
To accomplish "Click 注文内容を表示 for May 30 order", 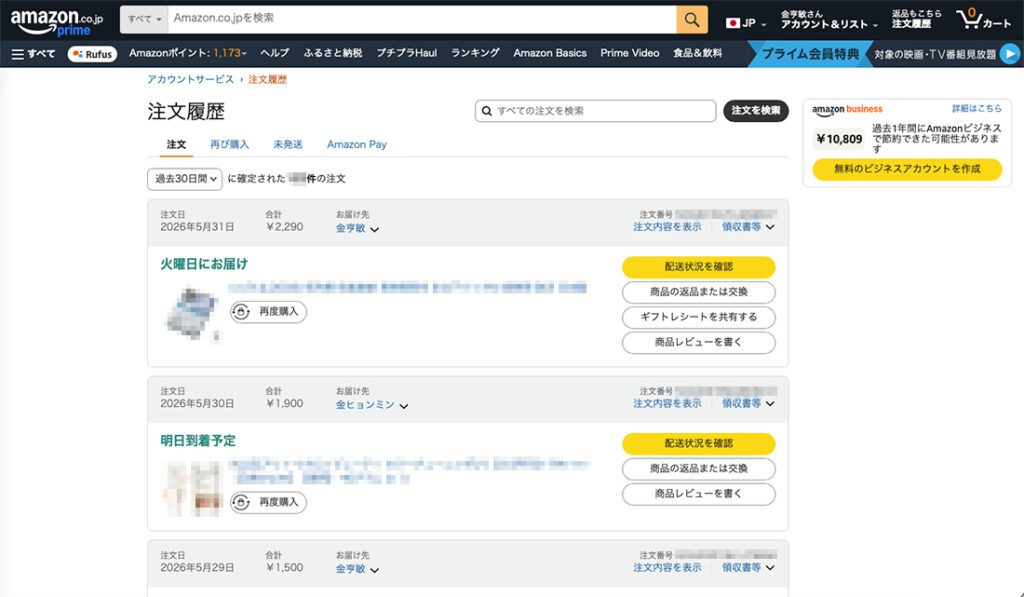I will coord(667,404).
